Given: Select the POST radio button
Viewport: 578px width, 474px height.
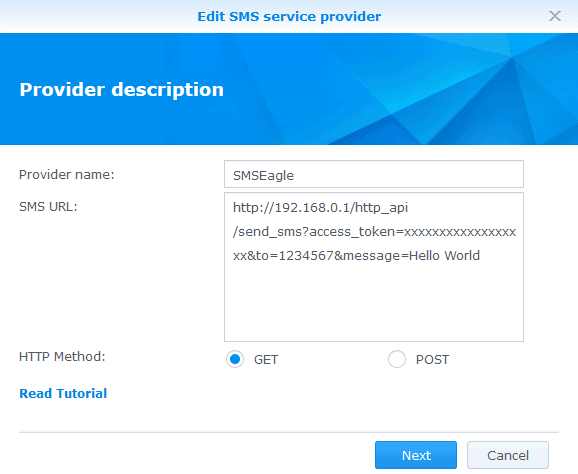Looking at the screenshot, I should [x=397, y=359].
